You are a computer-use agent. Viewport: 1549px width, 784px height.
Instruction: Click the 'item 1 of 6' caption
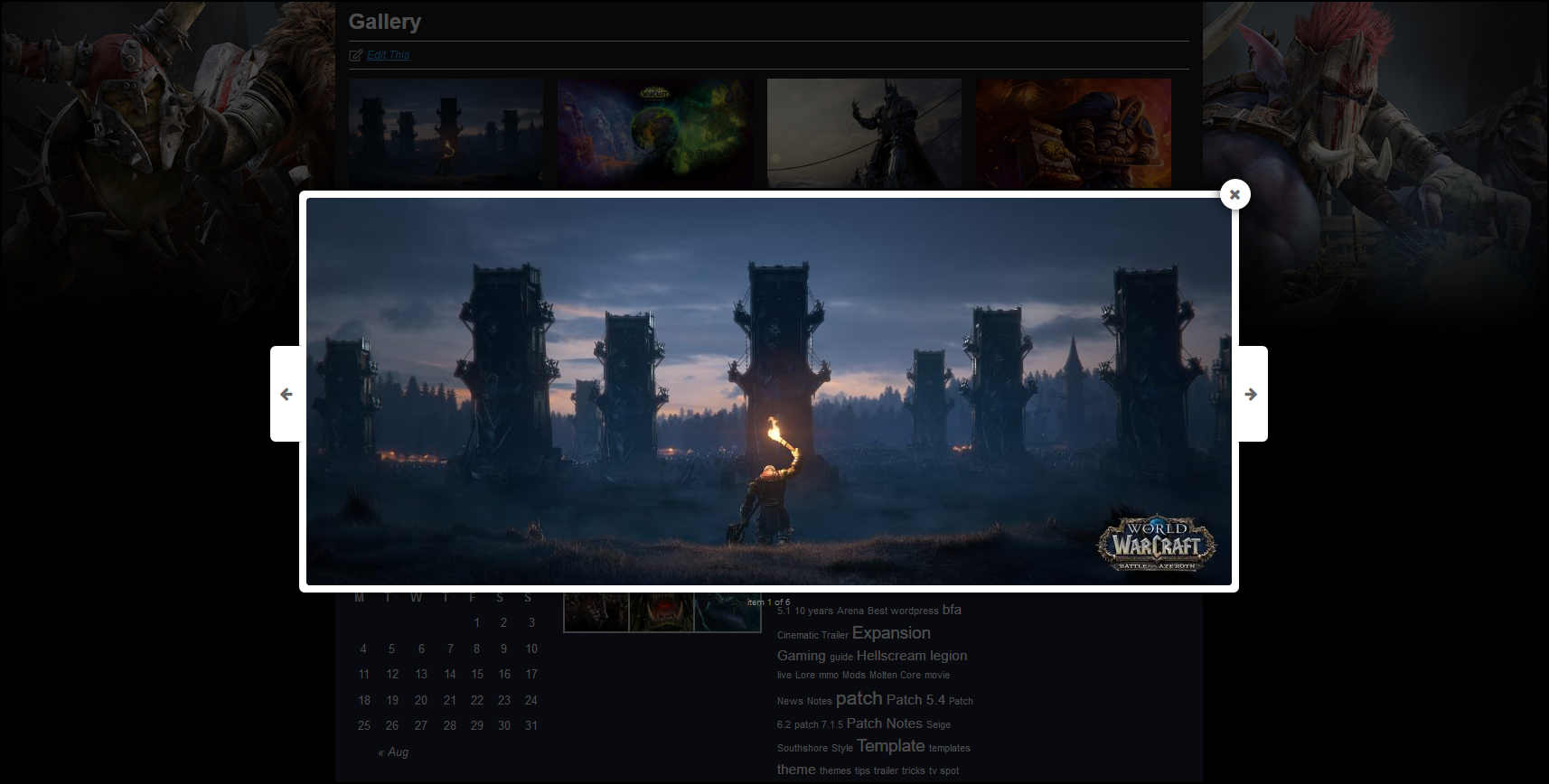769,602
